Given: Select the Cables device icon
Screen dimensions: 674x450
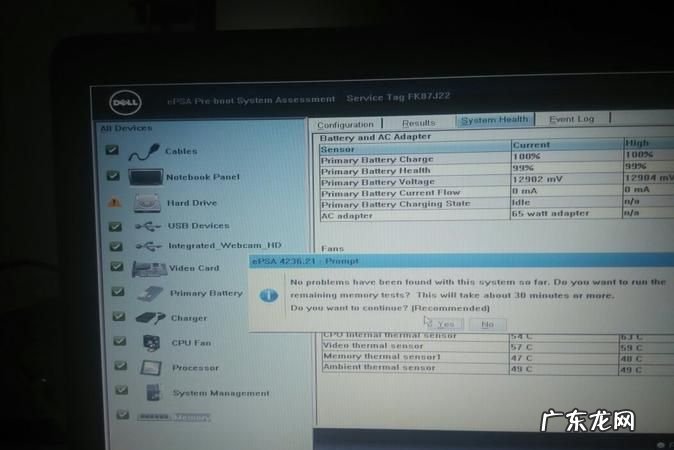Looking at the screenshot, I should (x=144, y=153).
